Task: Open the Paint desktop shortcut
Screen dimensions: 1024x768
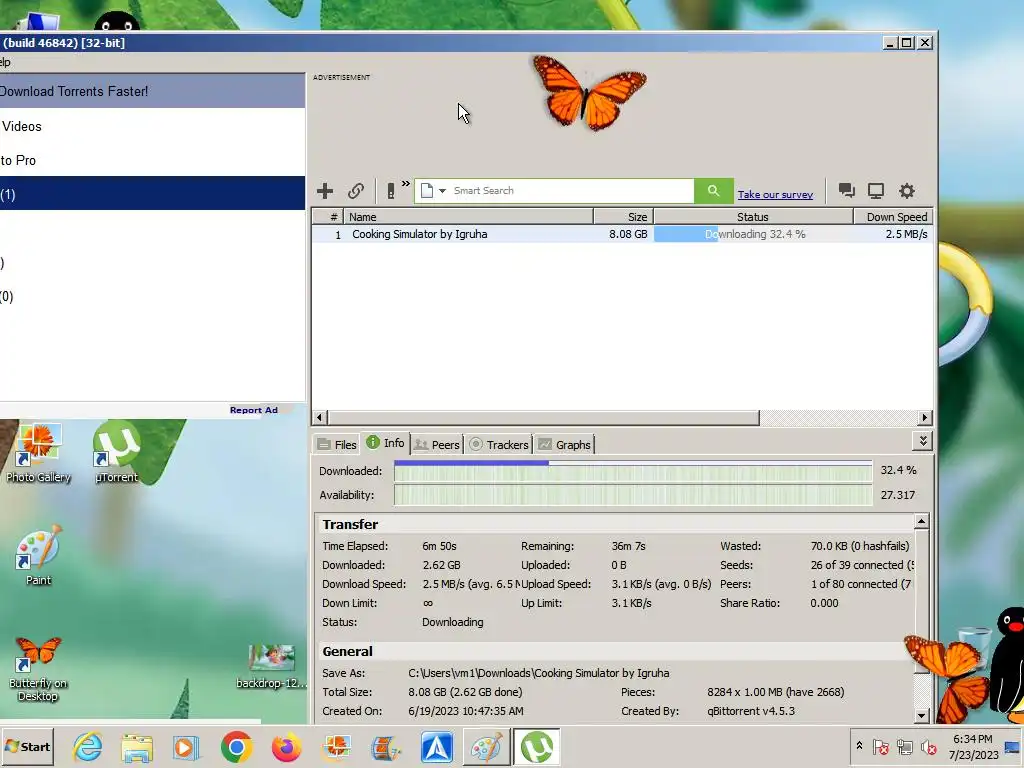Action: (x=38, y=556)
